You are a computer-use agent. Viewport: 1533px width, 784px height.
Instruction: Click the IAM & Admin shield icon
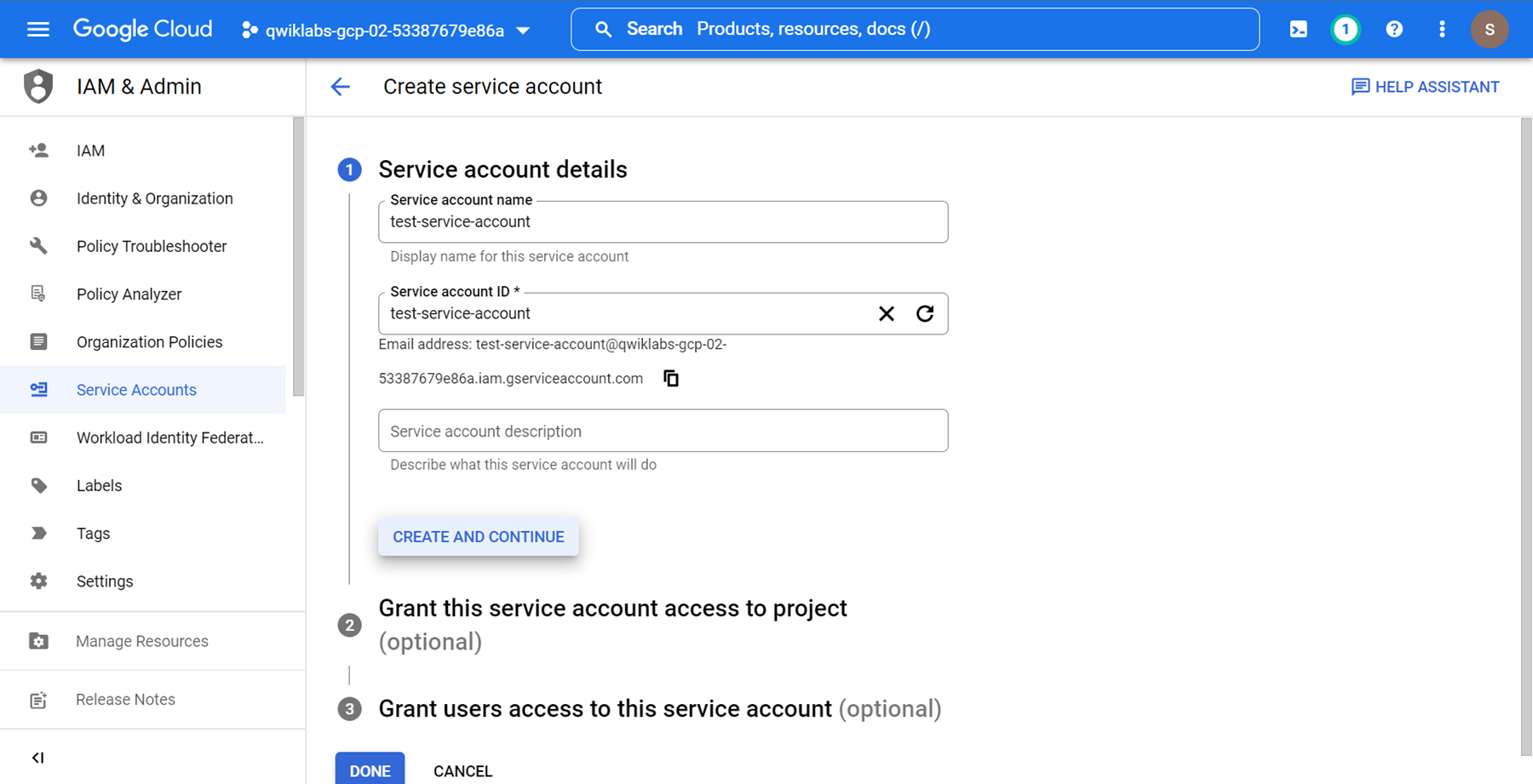pyautogui.click(x=38, y=87)
